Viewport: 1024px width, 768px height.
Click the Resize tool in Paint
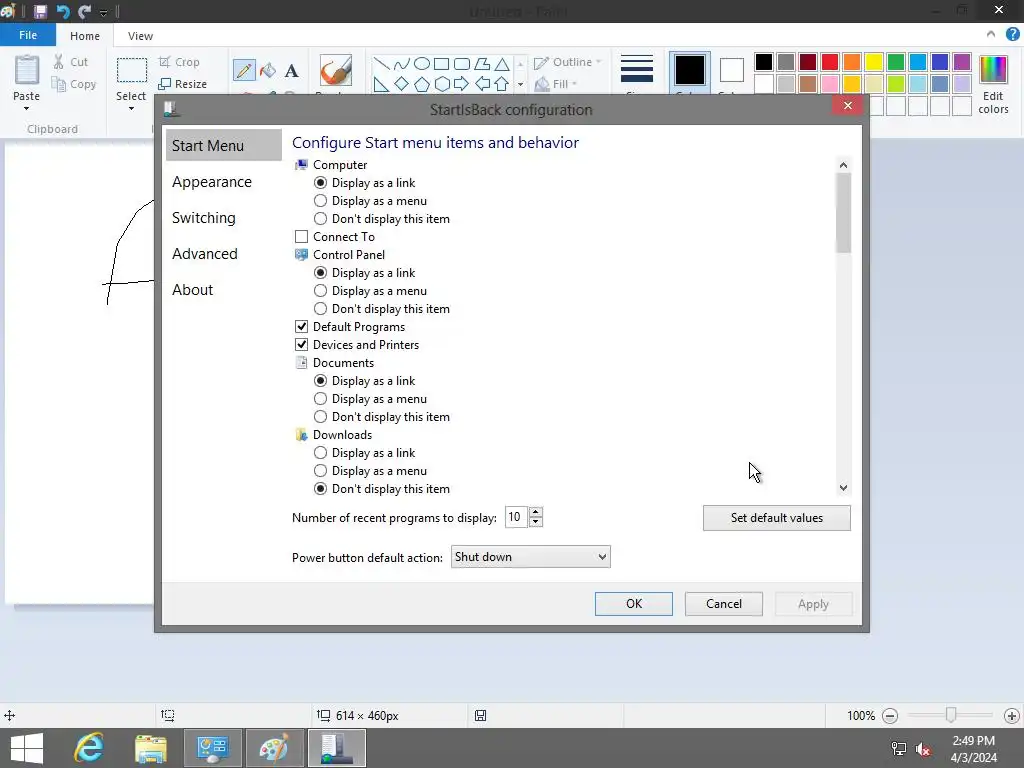coord(182,84)
